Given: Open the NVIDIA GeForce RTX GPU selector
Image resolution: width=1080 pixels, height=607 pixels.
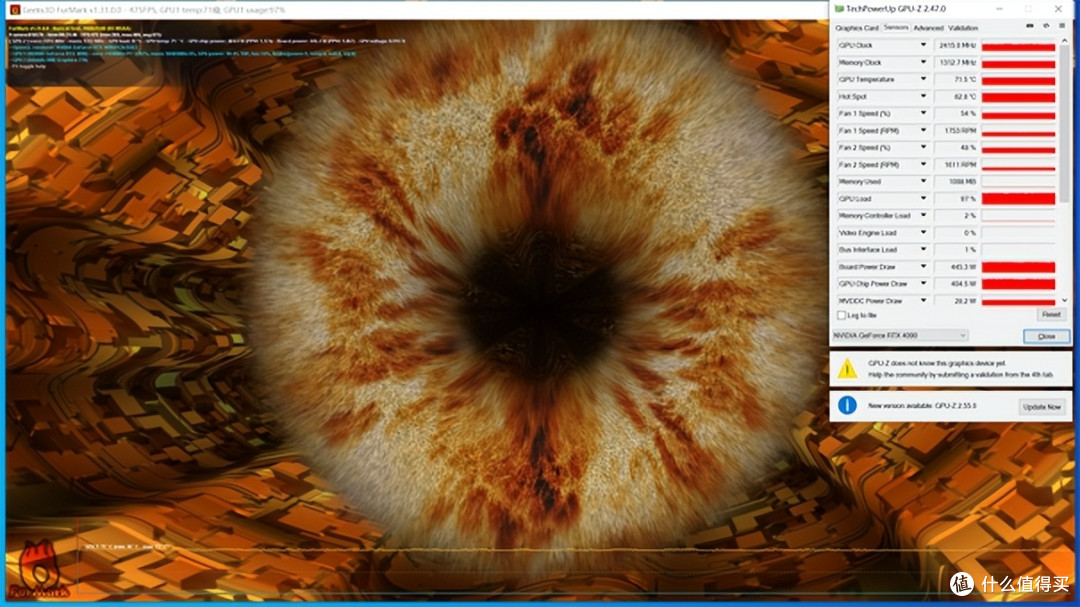Looking at the screenshot, I should 900,336.
